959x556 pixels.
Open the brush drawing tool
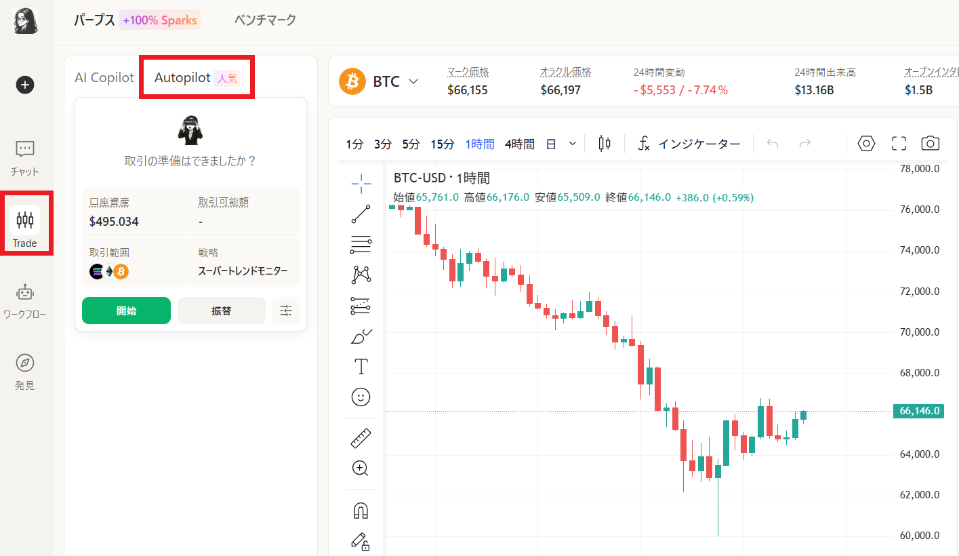(x=361, y=336)
